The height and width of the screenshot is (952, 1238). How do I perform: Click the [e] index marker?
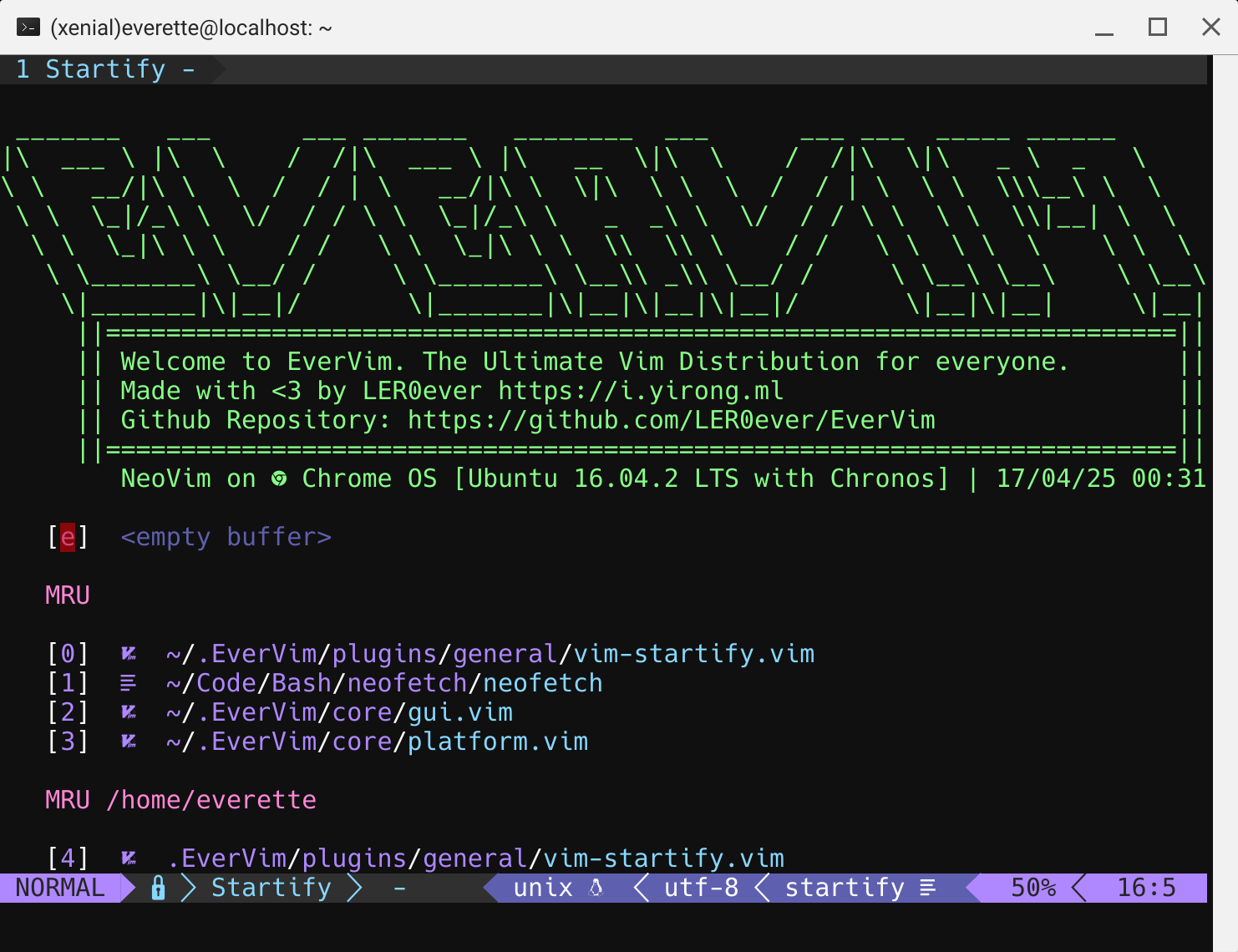(x=68, y=537)
